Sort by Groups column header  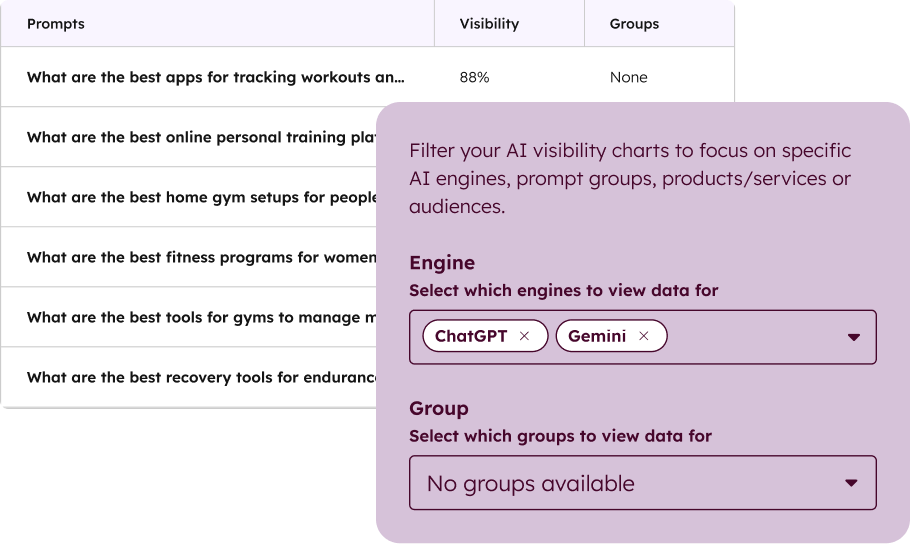tap(634, 24)
